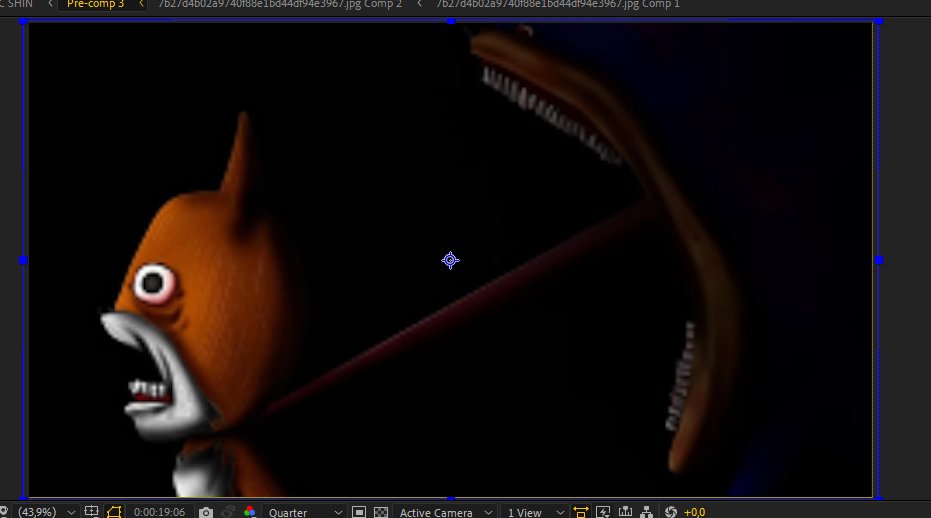Click the reset exposure aperture icon
The width and height of the screenshot is (931, 518).
pyautogui.click(x=671, y=512)
